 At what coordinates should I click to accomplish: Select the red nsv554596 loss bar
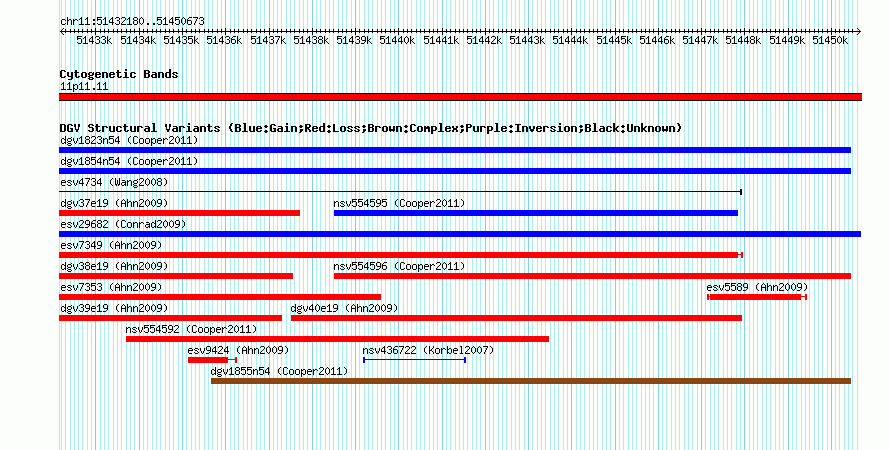point(592,276)
